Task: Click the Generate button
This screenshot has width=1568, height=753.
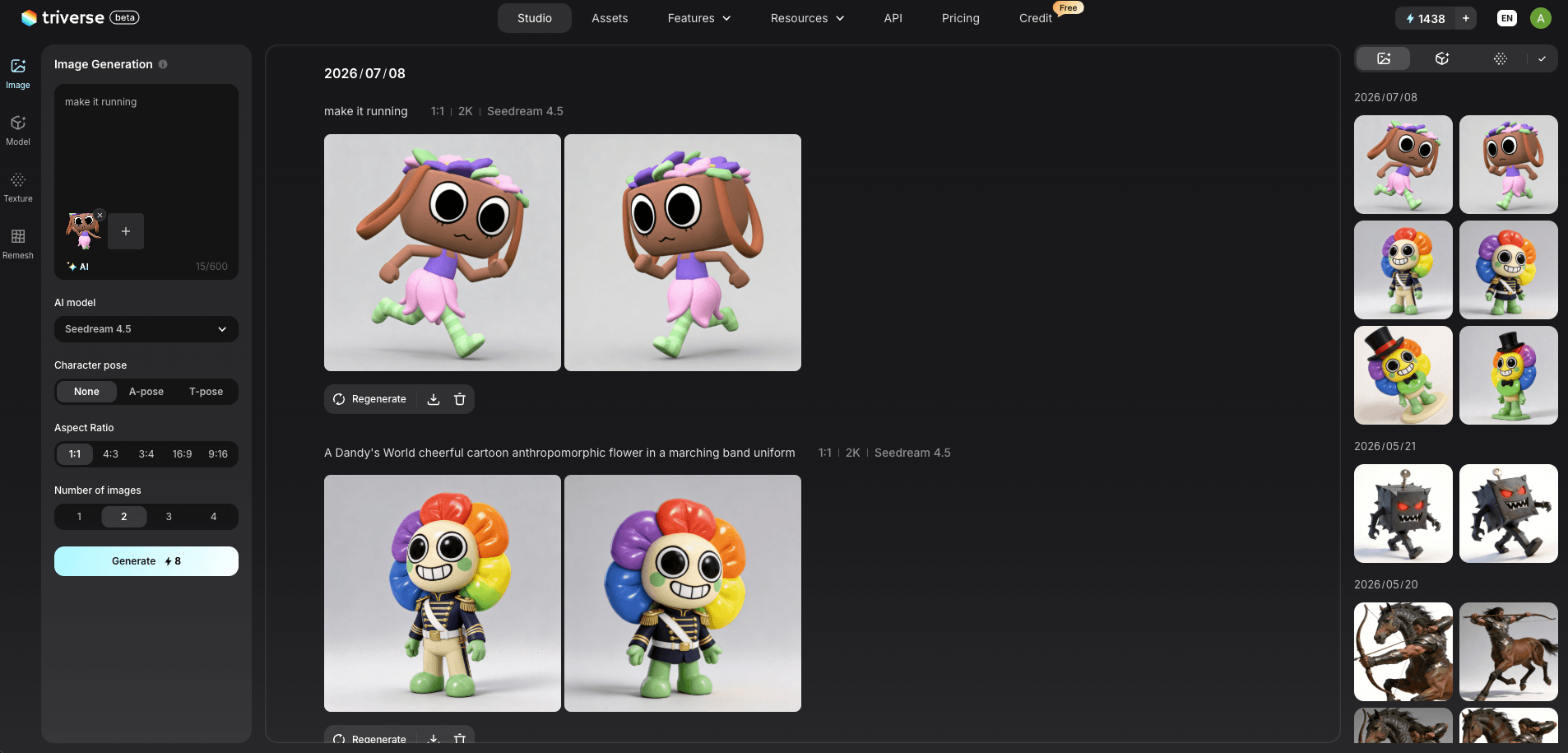Action: pyautogui.click(x=146, y=561)
